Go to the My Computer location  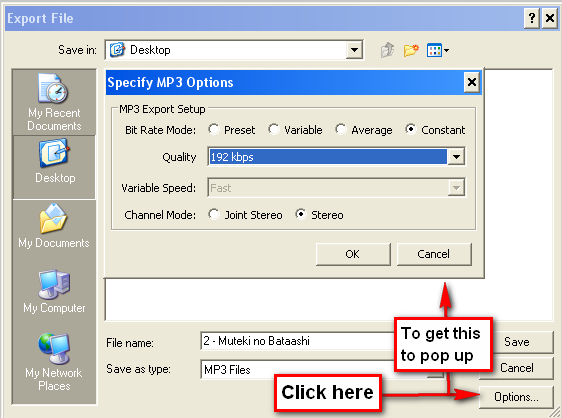click(54, 291)
